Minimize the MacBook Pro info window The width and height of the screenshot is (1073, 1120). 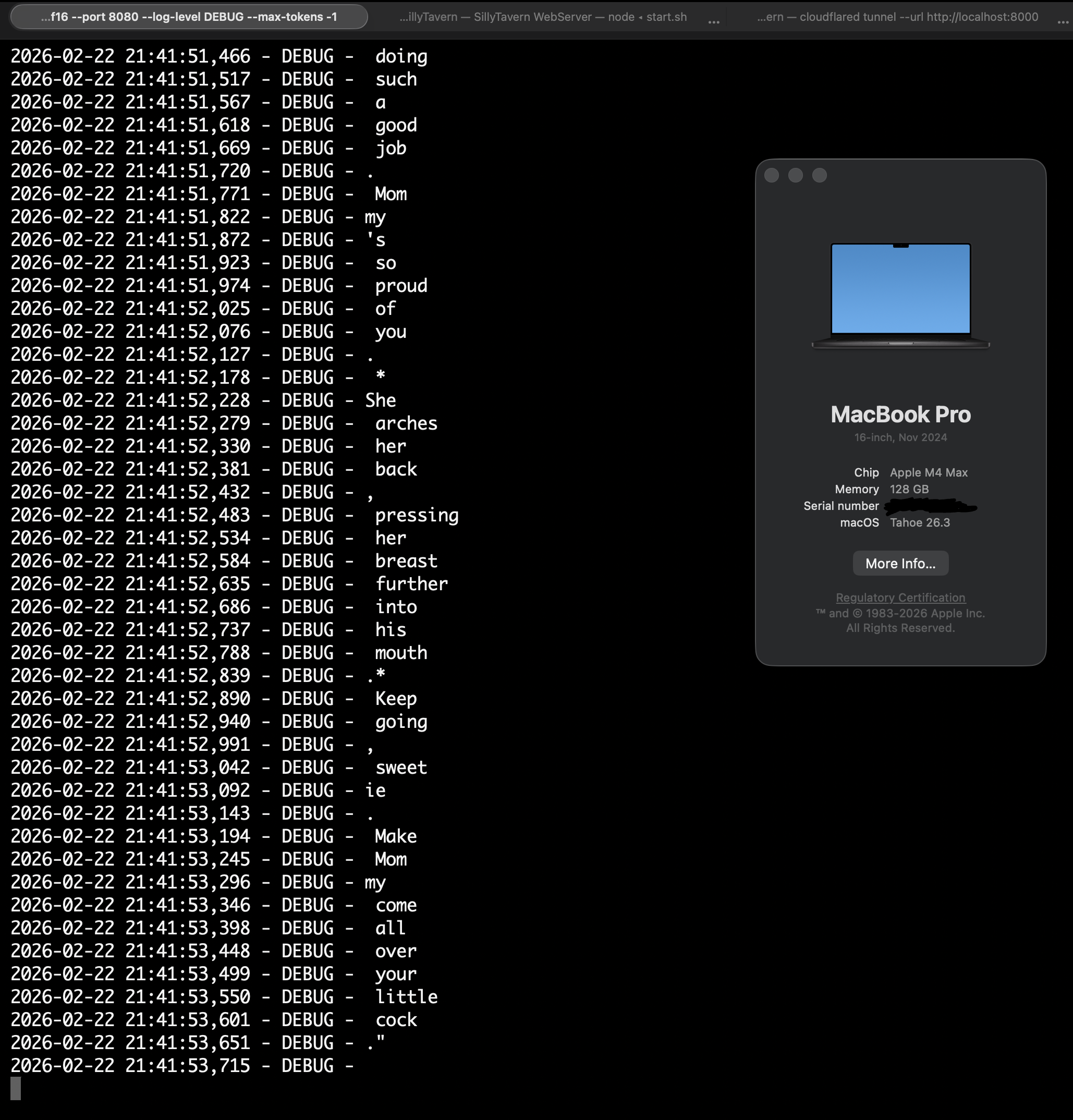tap(795, 175)
